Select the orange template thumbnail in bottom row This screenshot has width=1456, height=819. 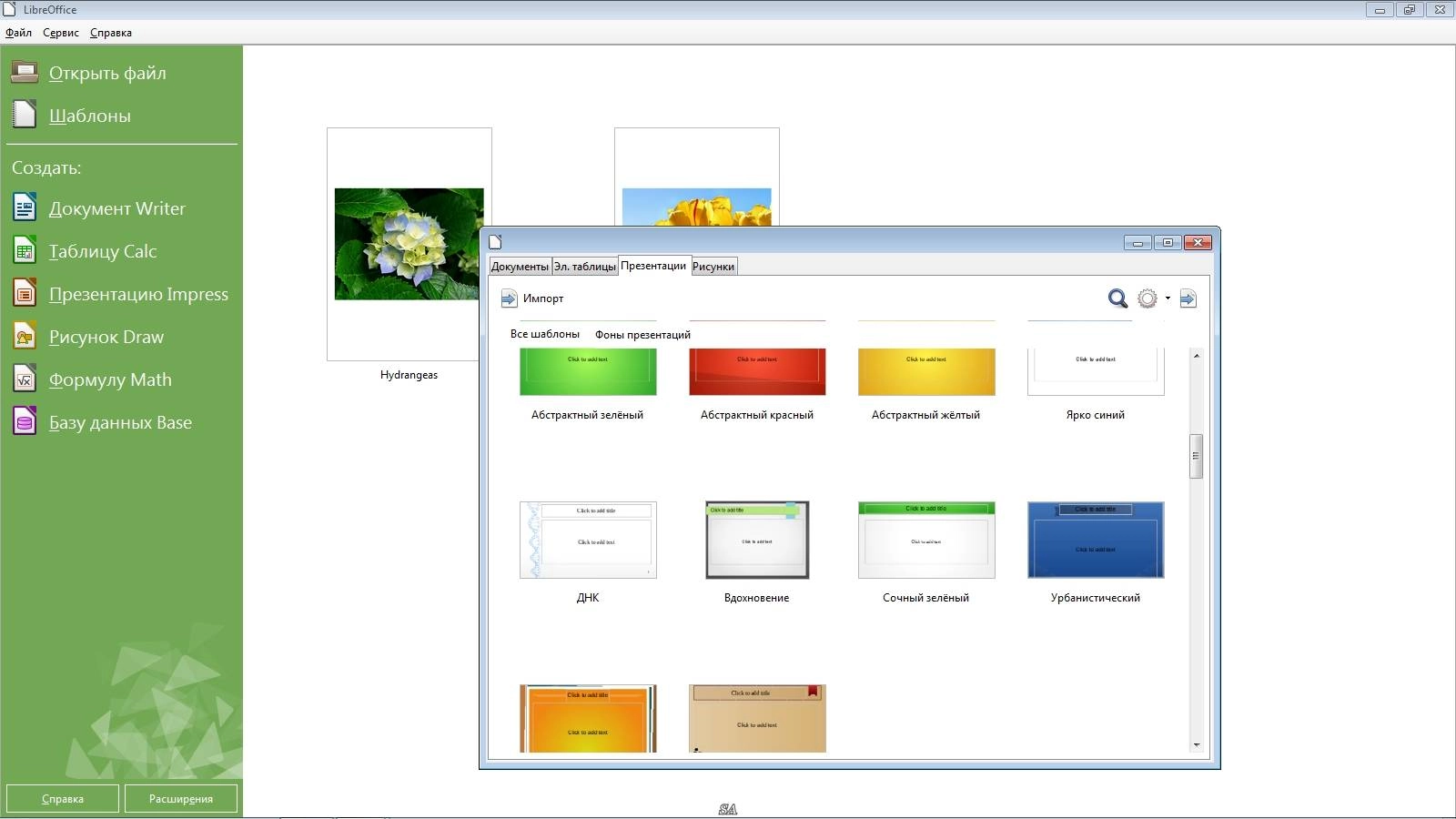588,719
